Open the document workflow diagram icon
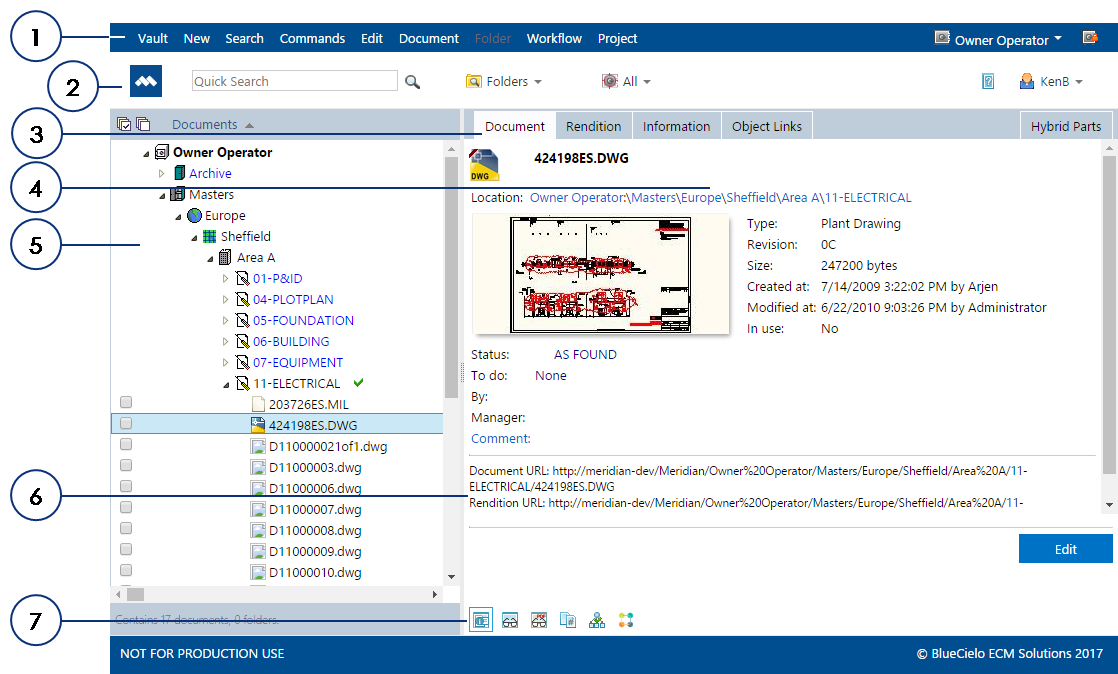Image resolution: width=1118 pixels, height=674 pixels. [597, 619]
